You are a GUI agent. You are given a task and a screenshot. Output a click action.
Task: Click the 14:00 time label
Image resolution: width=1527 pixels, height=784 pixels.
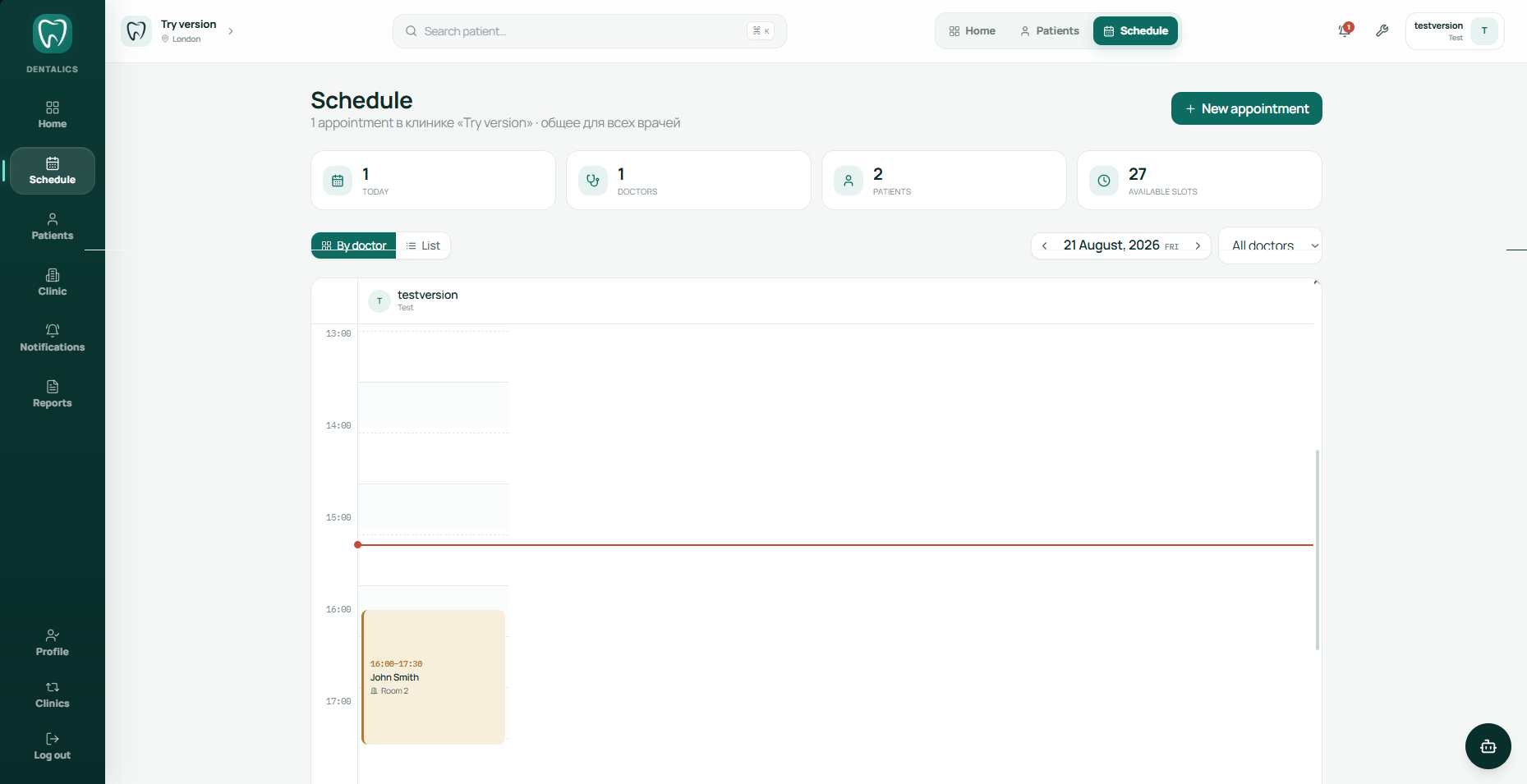click(338, 425)
